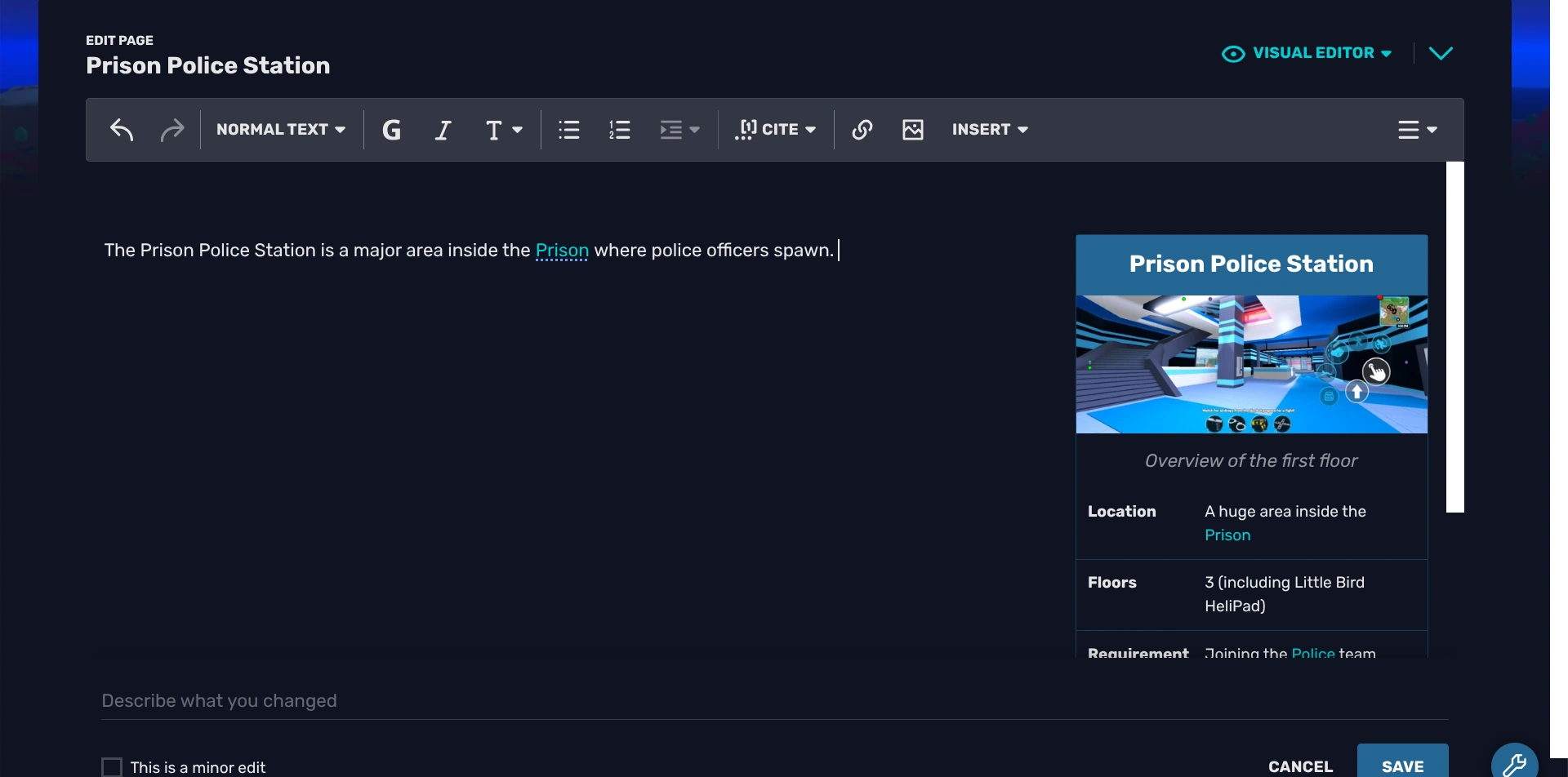This screenshot has height=777, width=1568.
Task: Insert a bullet list
Action: (568, 129)
